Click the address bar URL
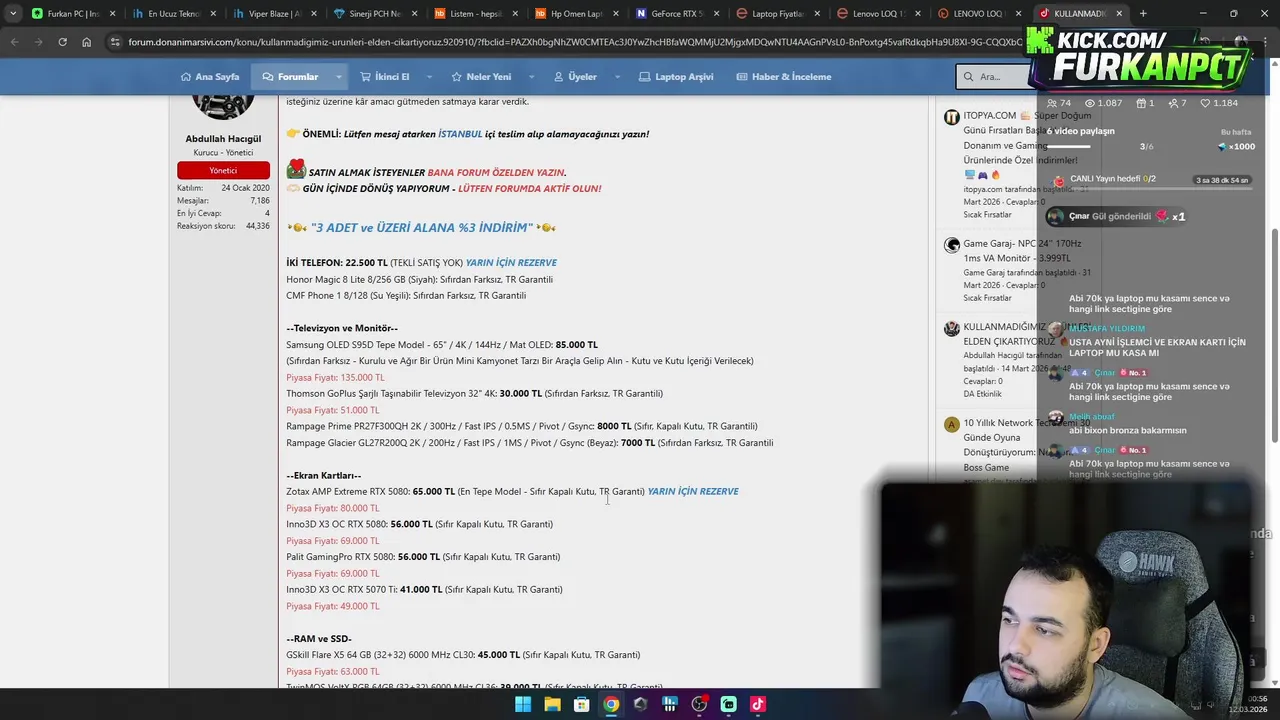The height and width of the screenshot is (720, 1280). point(575,42)
